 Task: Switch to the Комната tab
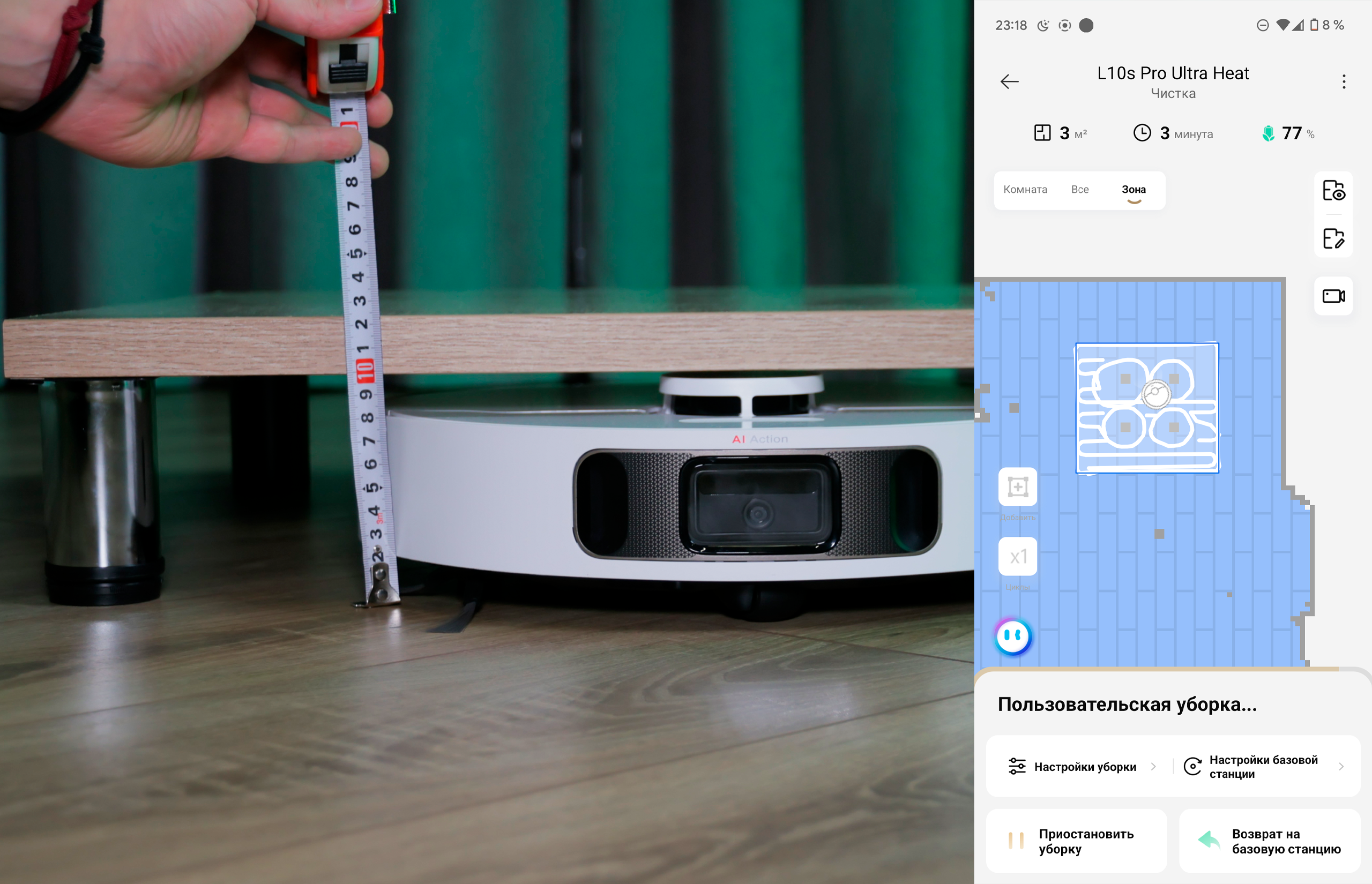click(x=1025, y=190)
